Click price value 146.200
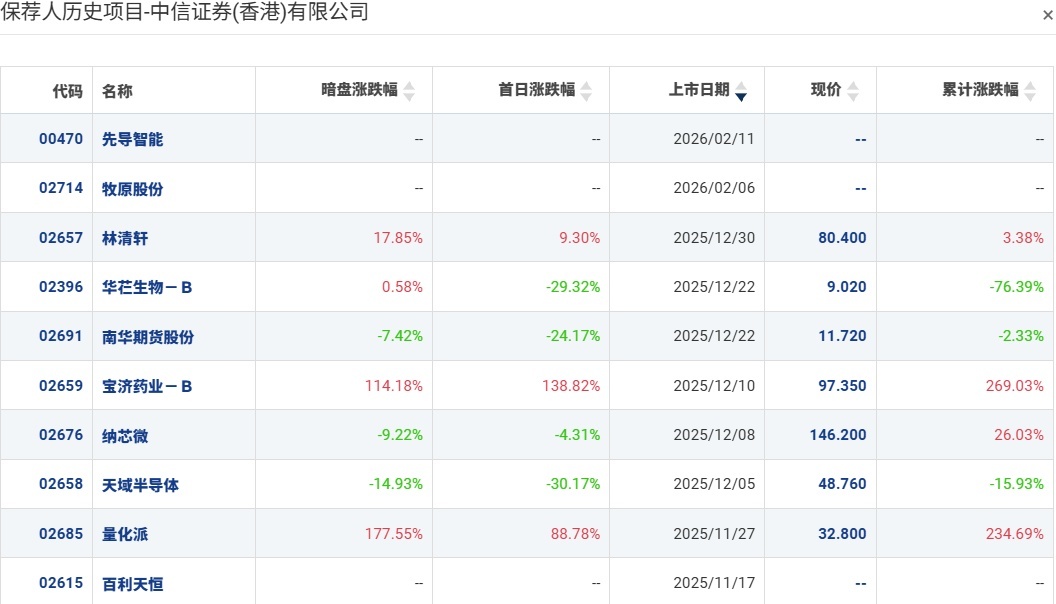The image size is (1056, 604). [x=838, y=435]
